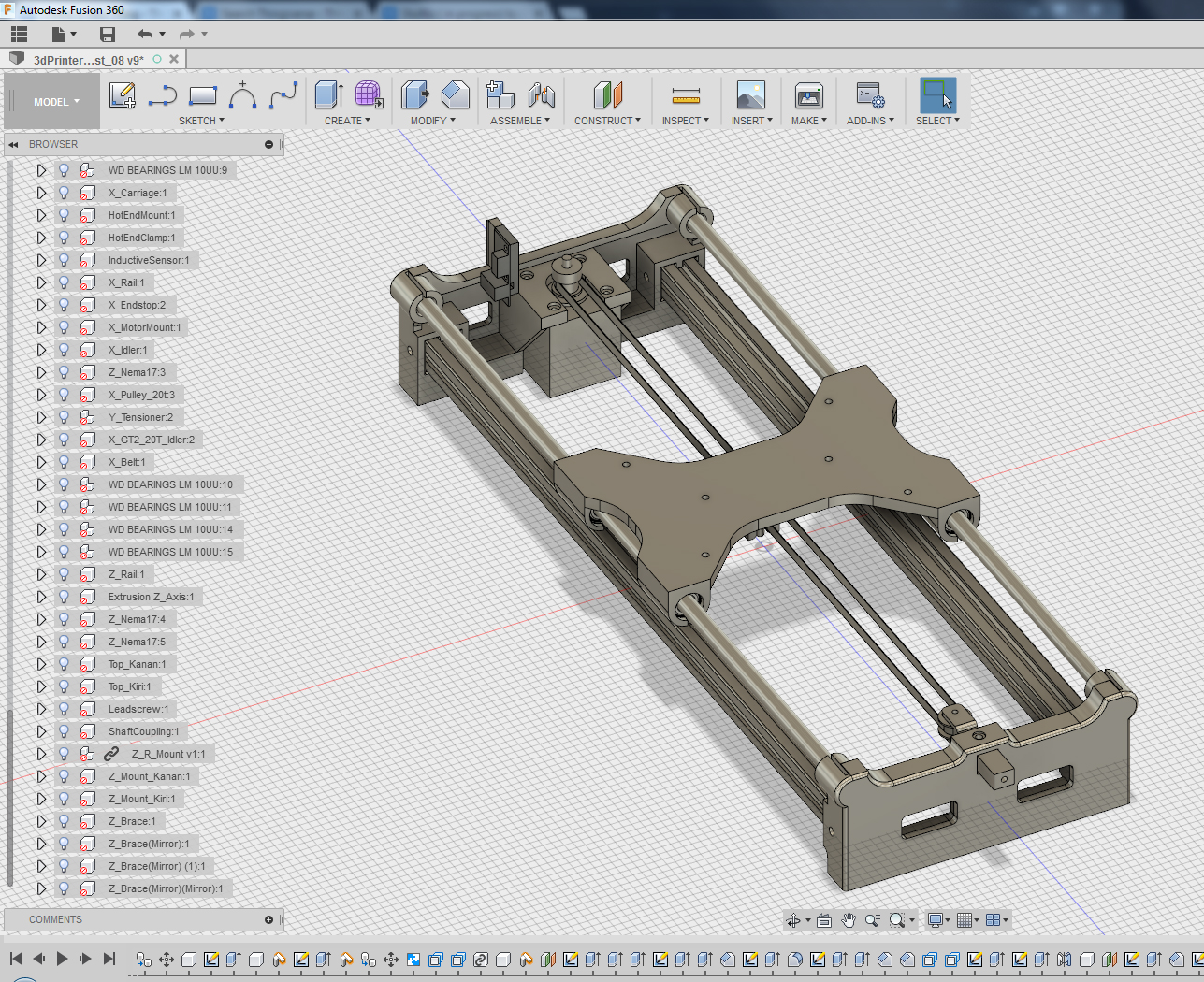
Task: Toggle lightbulb for Top_Kanan:1
Action: tap(64, 664)
